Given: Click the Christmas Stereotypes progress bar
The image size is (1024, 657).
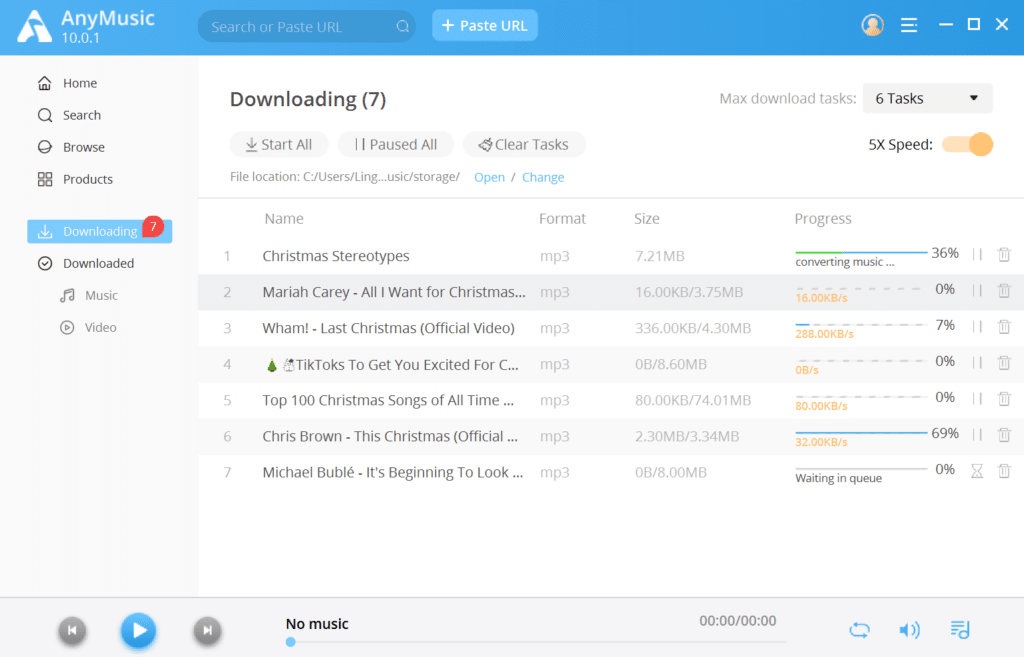Looking at the screenshot, I should (x=861, y=252).
